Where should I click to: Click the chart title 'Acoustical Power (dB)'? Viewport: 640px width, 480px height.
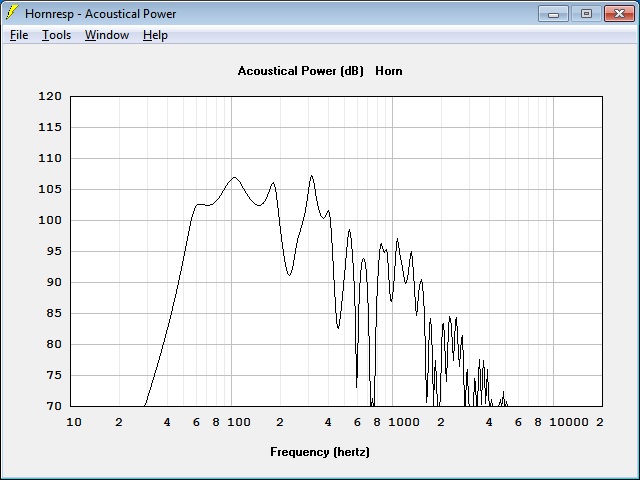coord(300,71)
